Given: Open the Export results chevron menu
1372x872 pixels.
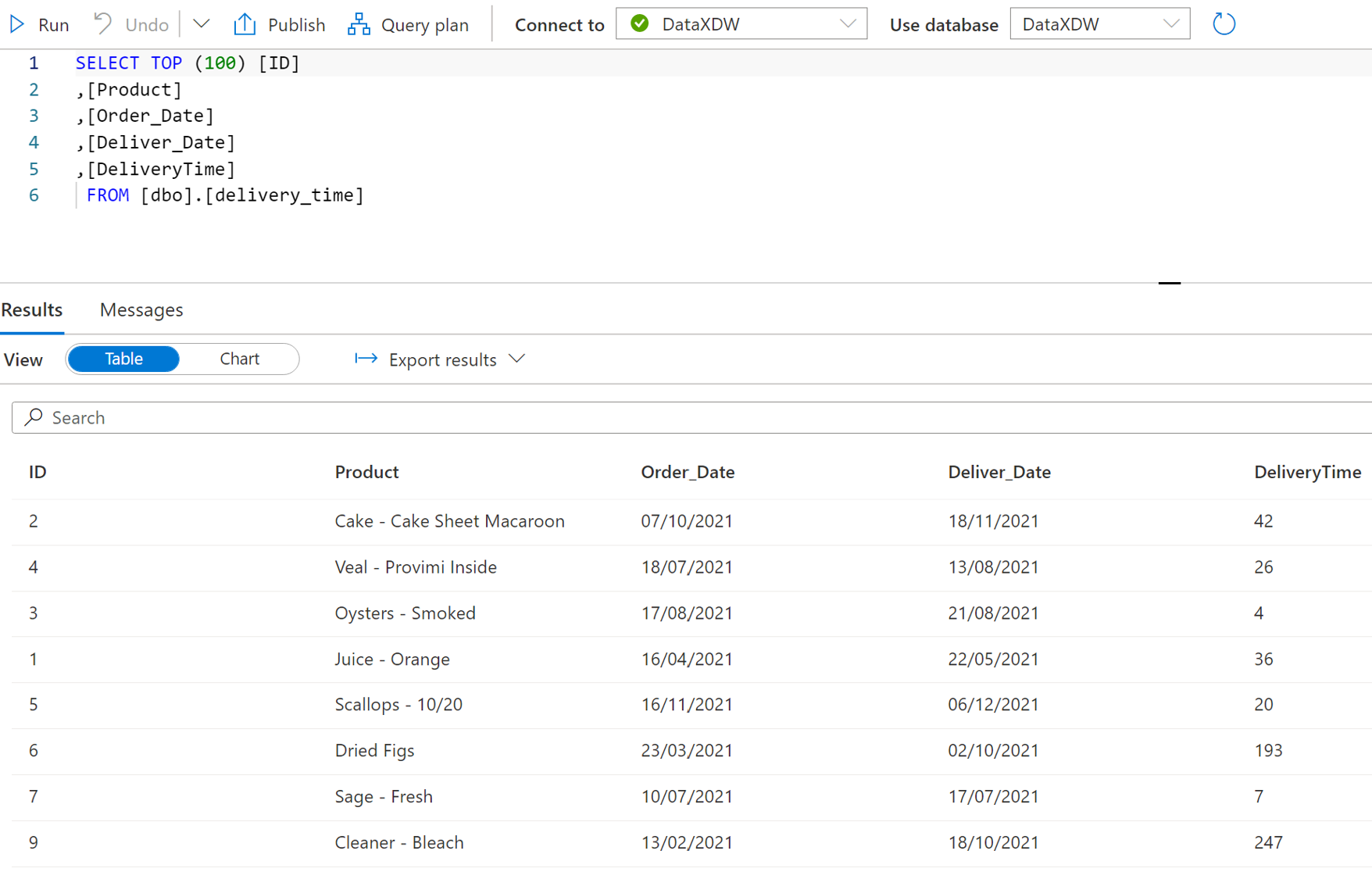Looking at the screenshot, I should click(x=516, y=359).
